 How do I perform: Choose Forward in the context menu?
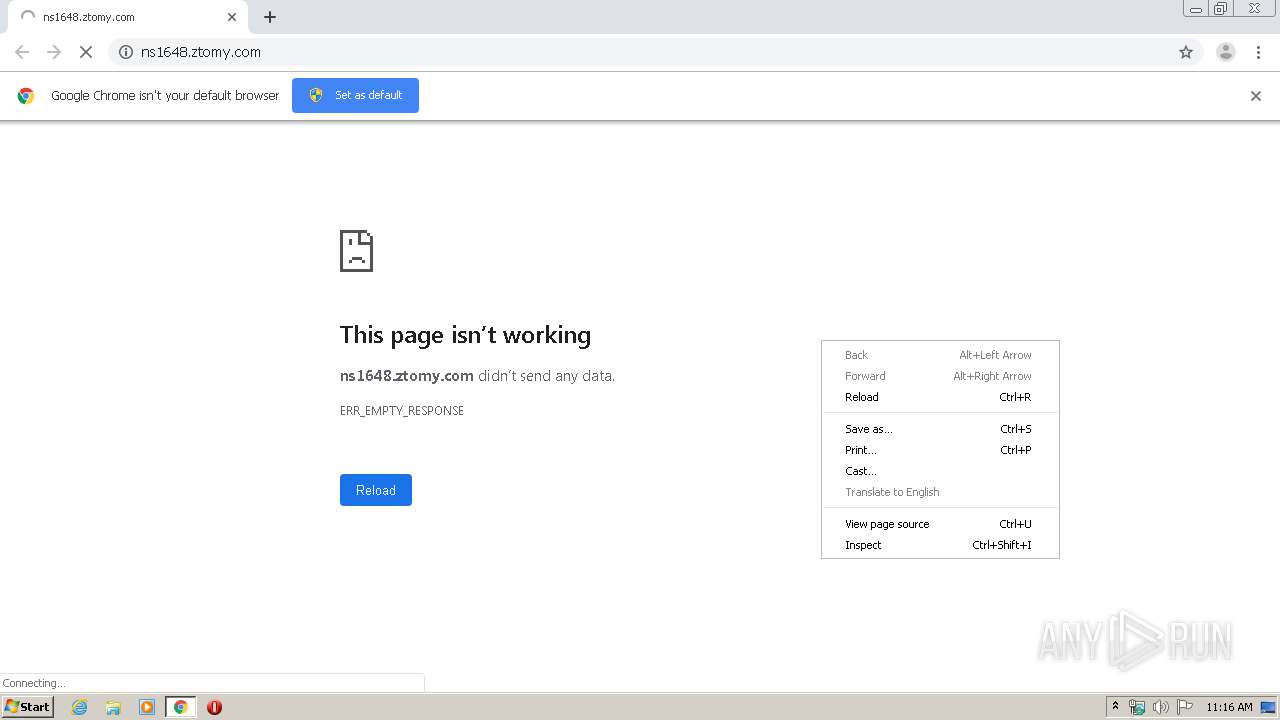coord(940,376)
